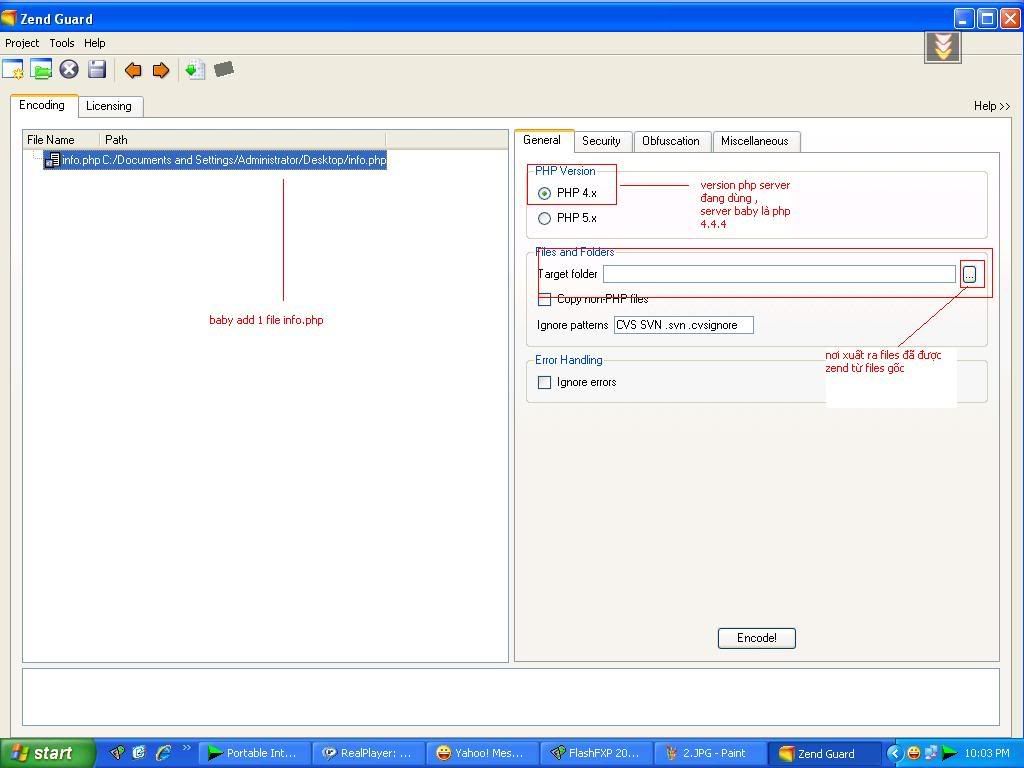Screen dimensions: 1024x768
Task: Click the Zend Guard title bar logo
Action: 8,18
